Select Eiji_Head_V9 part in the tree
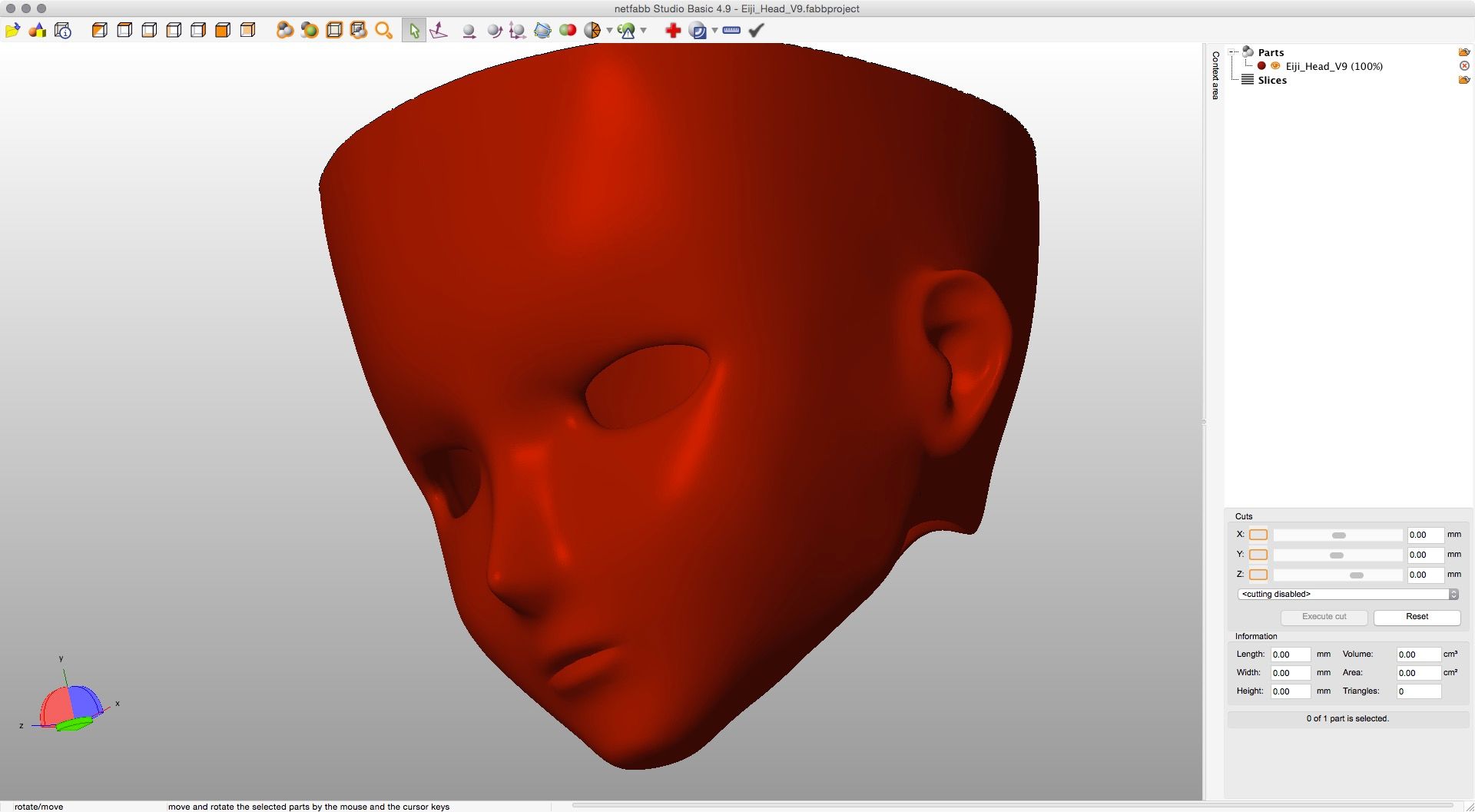Viewport: 1475px width, 812px height. click(1334, 67)
